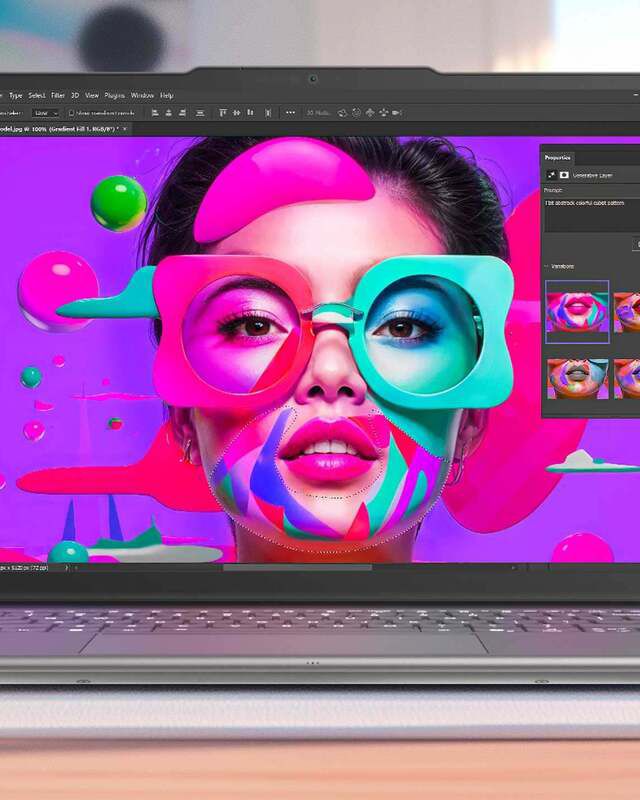Select the bottom-right variation thumbnail

[x=627, y=379]
